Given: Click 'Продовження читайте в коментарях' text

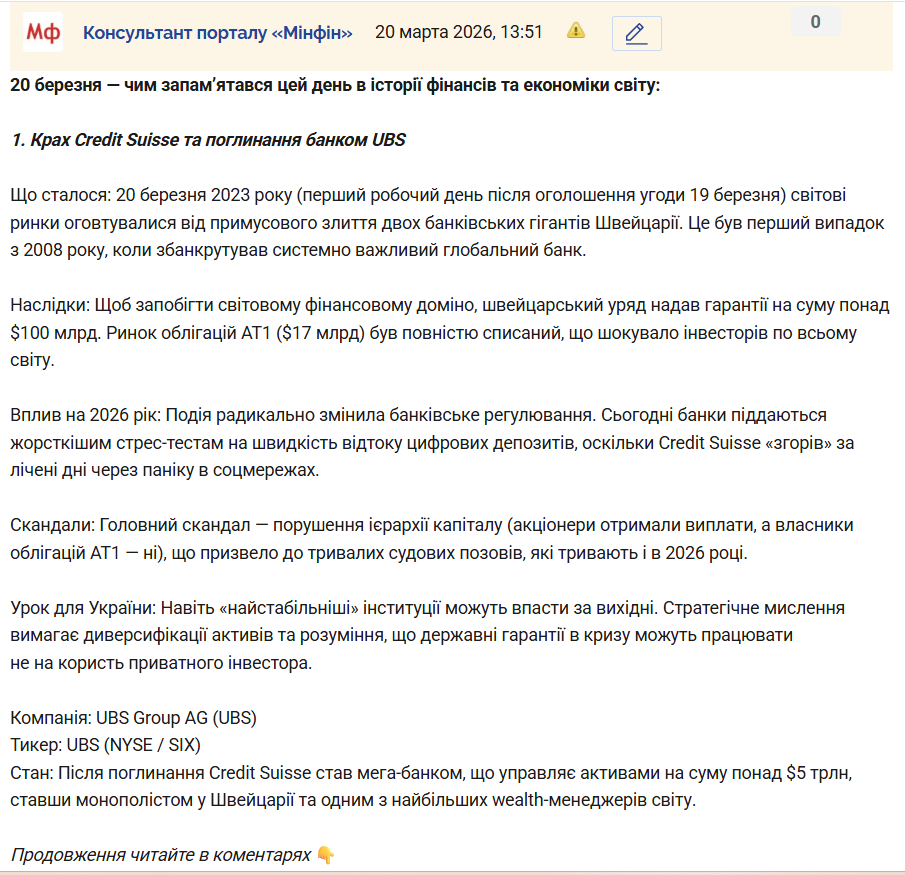Looking at the screenshot, I should (161, 854).
